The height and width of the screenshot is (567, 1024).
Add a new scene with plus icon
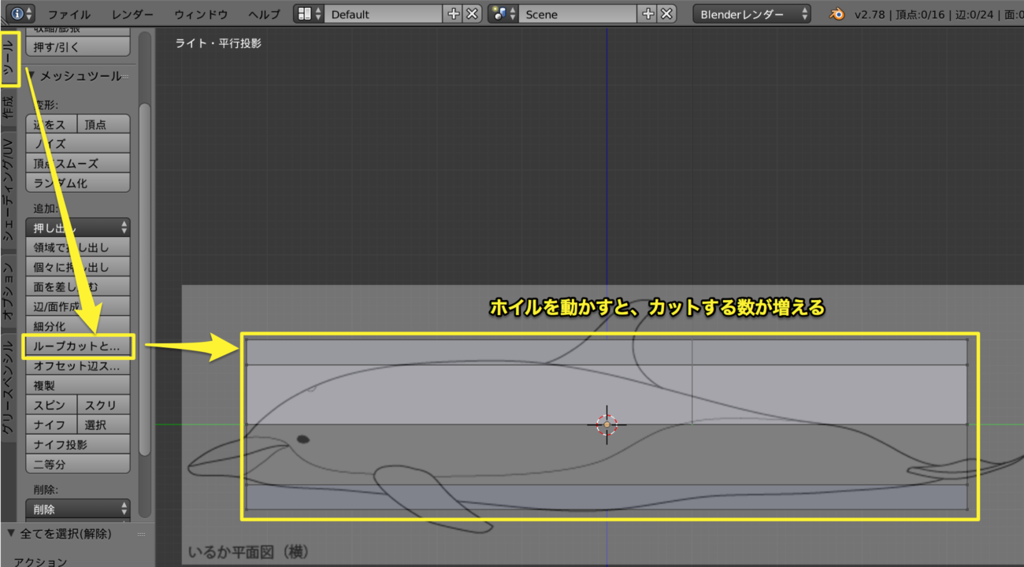pyautogui.click(x=648, y=14)
